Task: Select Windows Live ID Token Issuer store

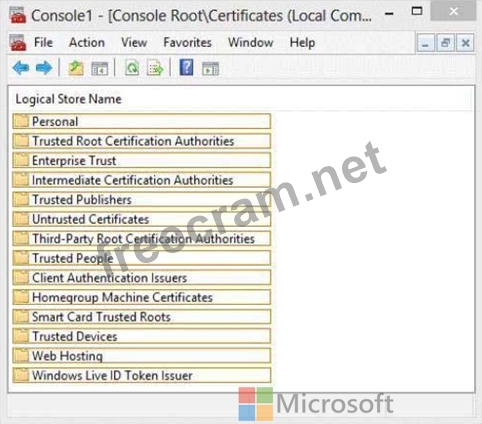Action: [x=142, y=375]
